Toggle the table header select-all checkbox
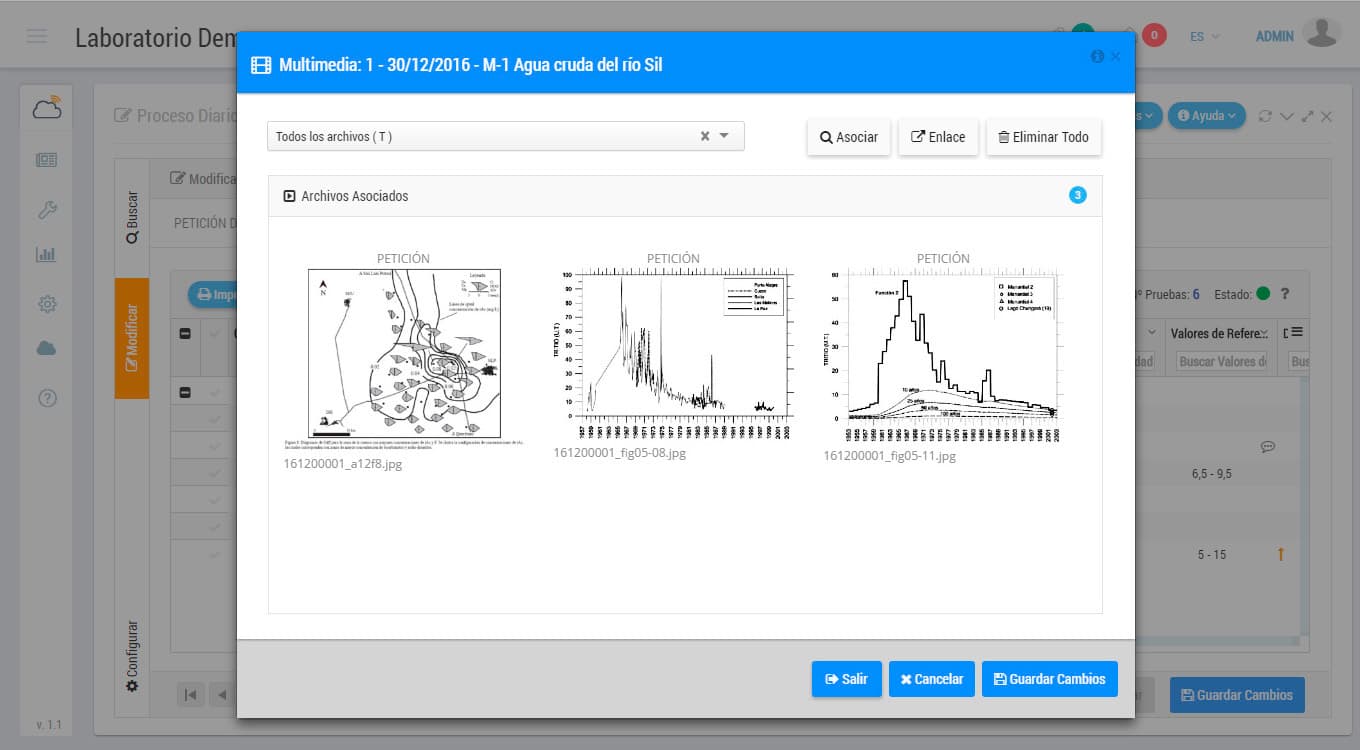 pyautogui.click(x=185, y=334)
